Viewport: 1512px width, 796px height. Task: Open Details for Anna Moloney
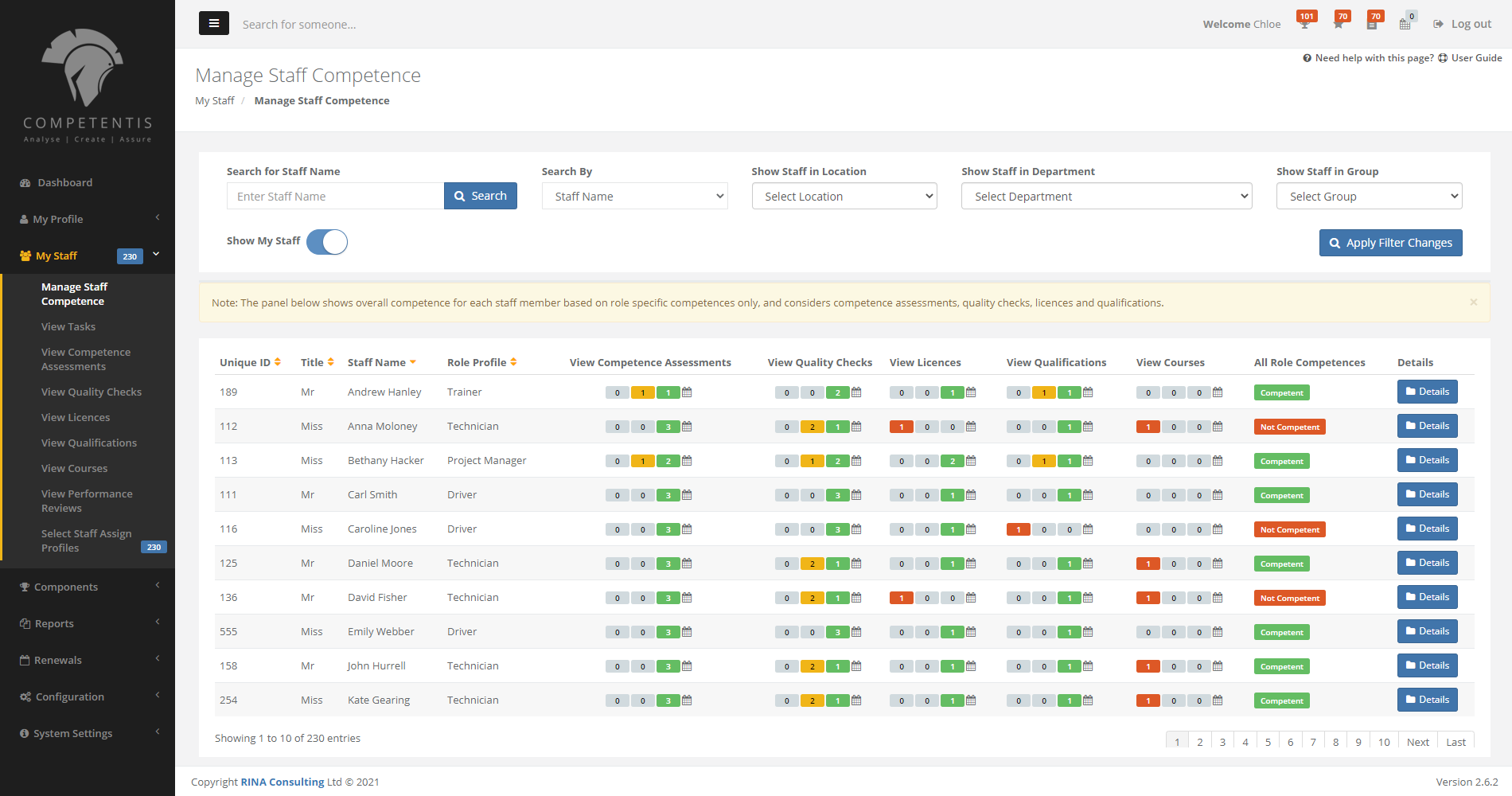(1427, 425)
